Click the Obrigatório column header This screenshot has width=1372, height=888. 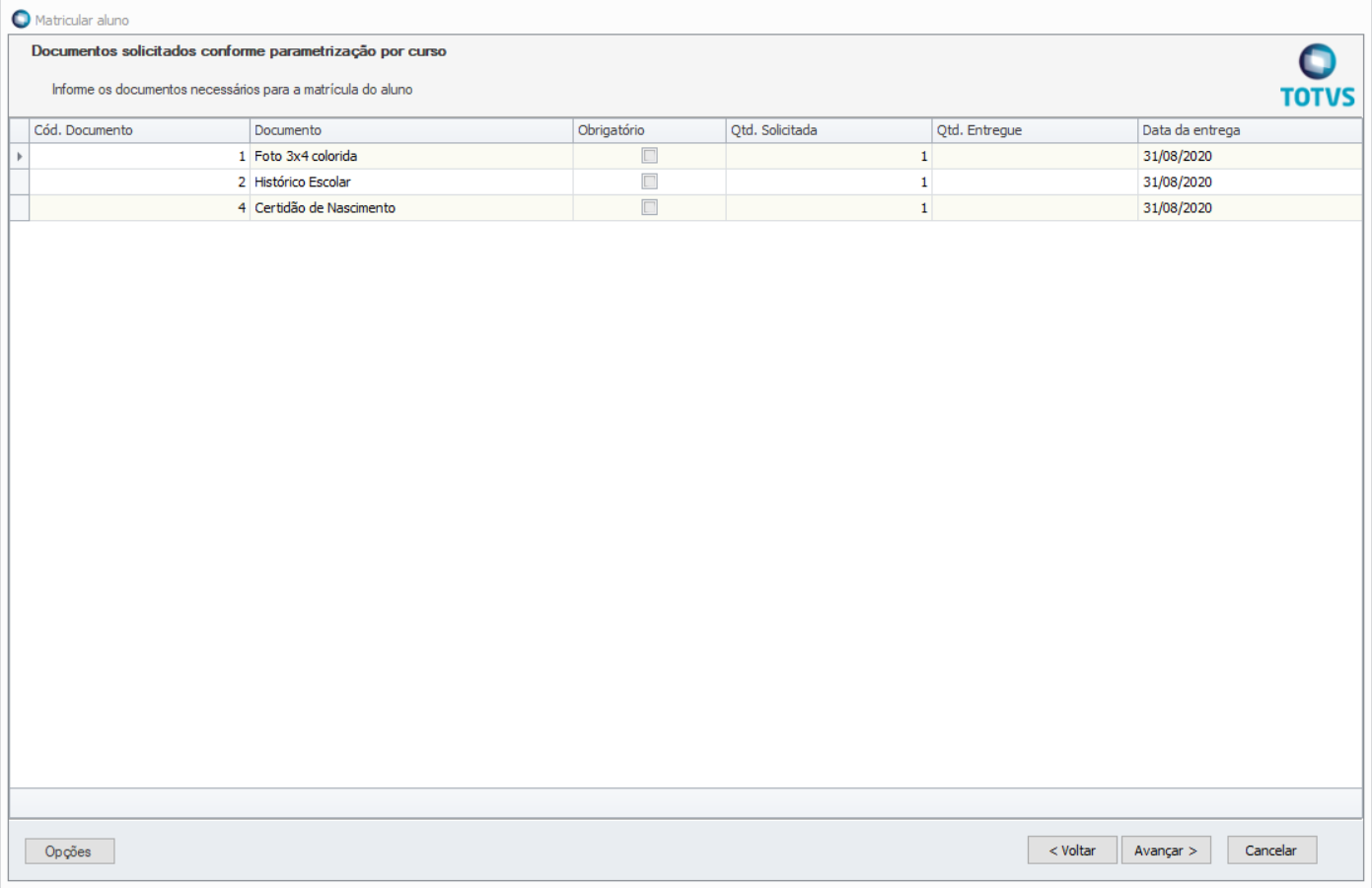pos(648,130)
